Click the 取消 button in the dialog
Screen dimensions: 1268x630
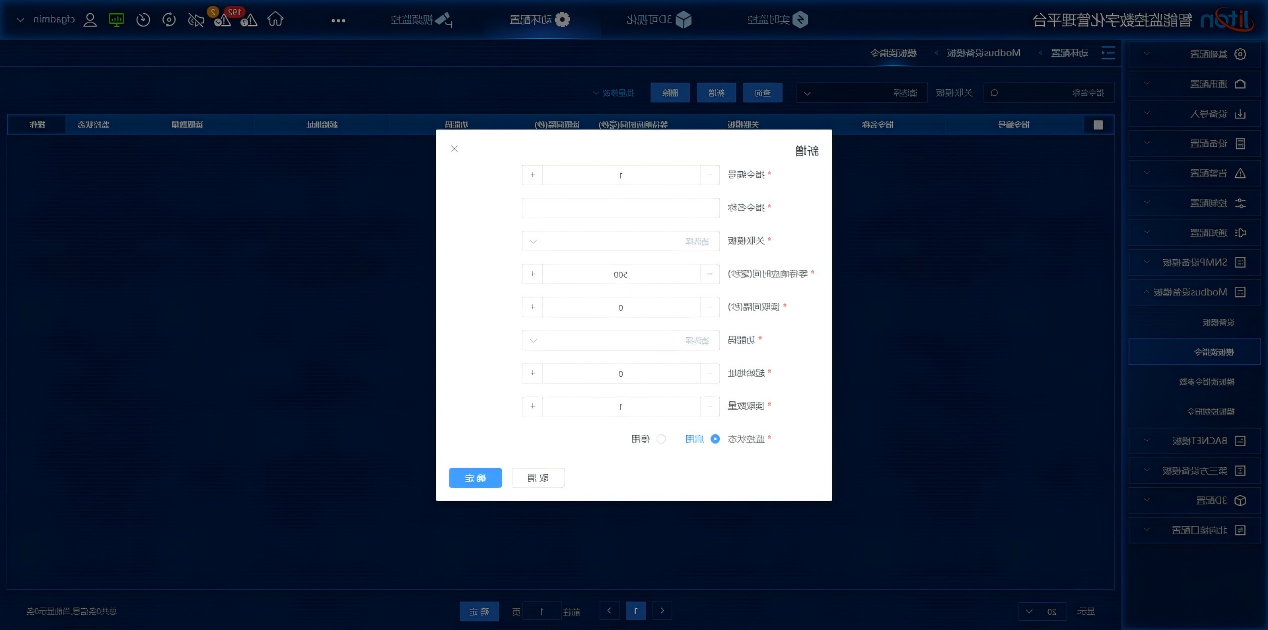click(538, 478)
